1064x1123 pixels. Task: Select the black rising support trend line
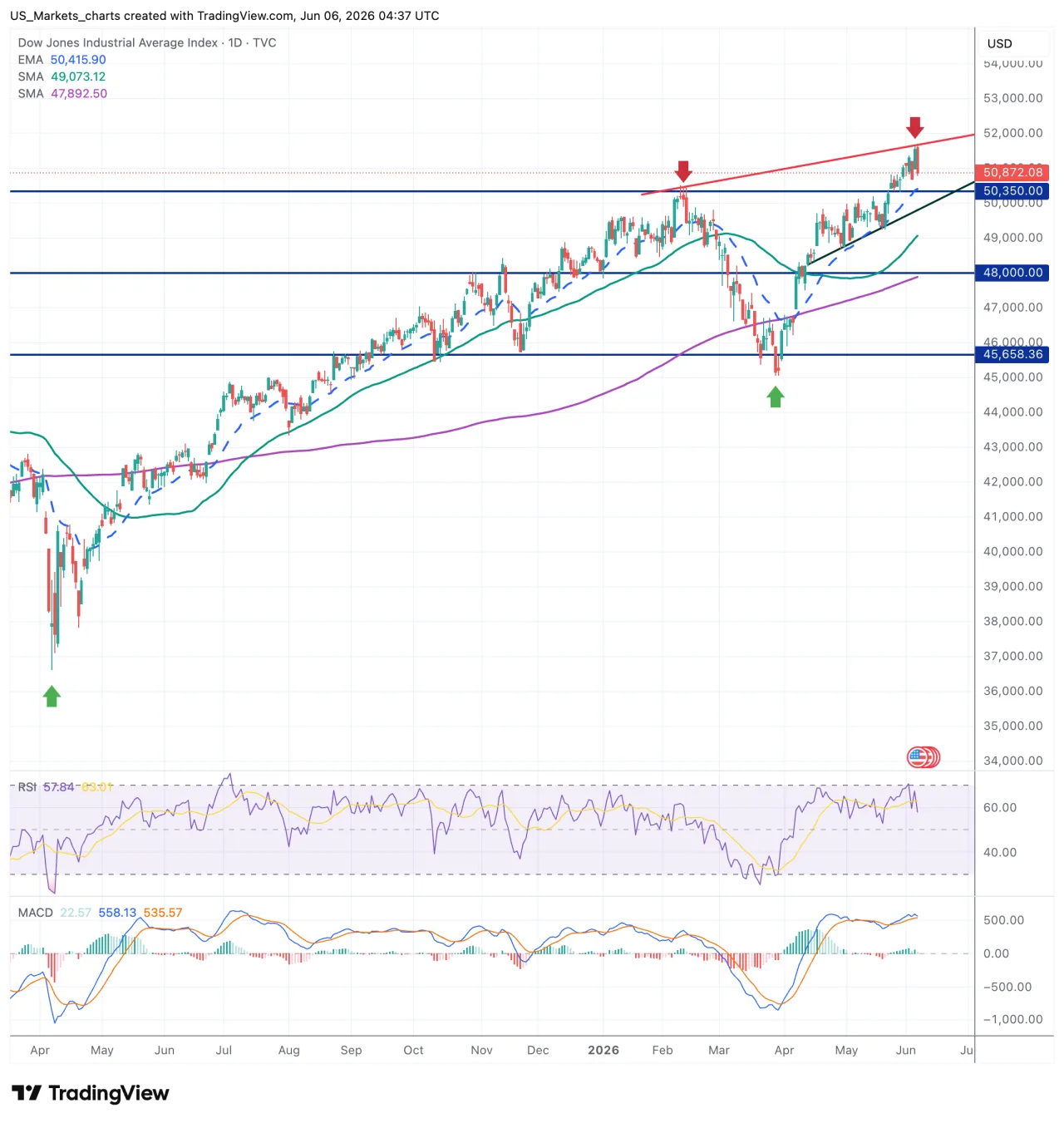(x=889, y=223)
